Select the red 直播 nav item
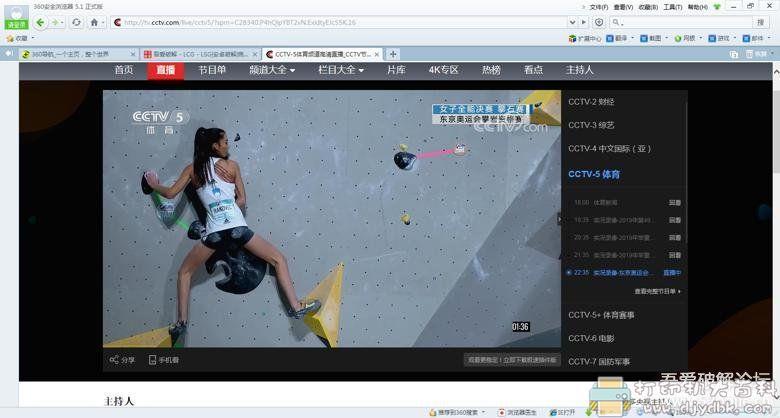The image size is (780, 418). (166, 70)
